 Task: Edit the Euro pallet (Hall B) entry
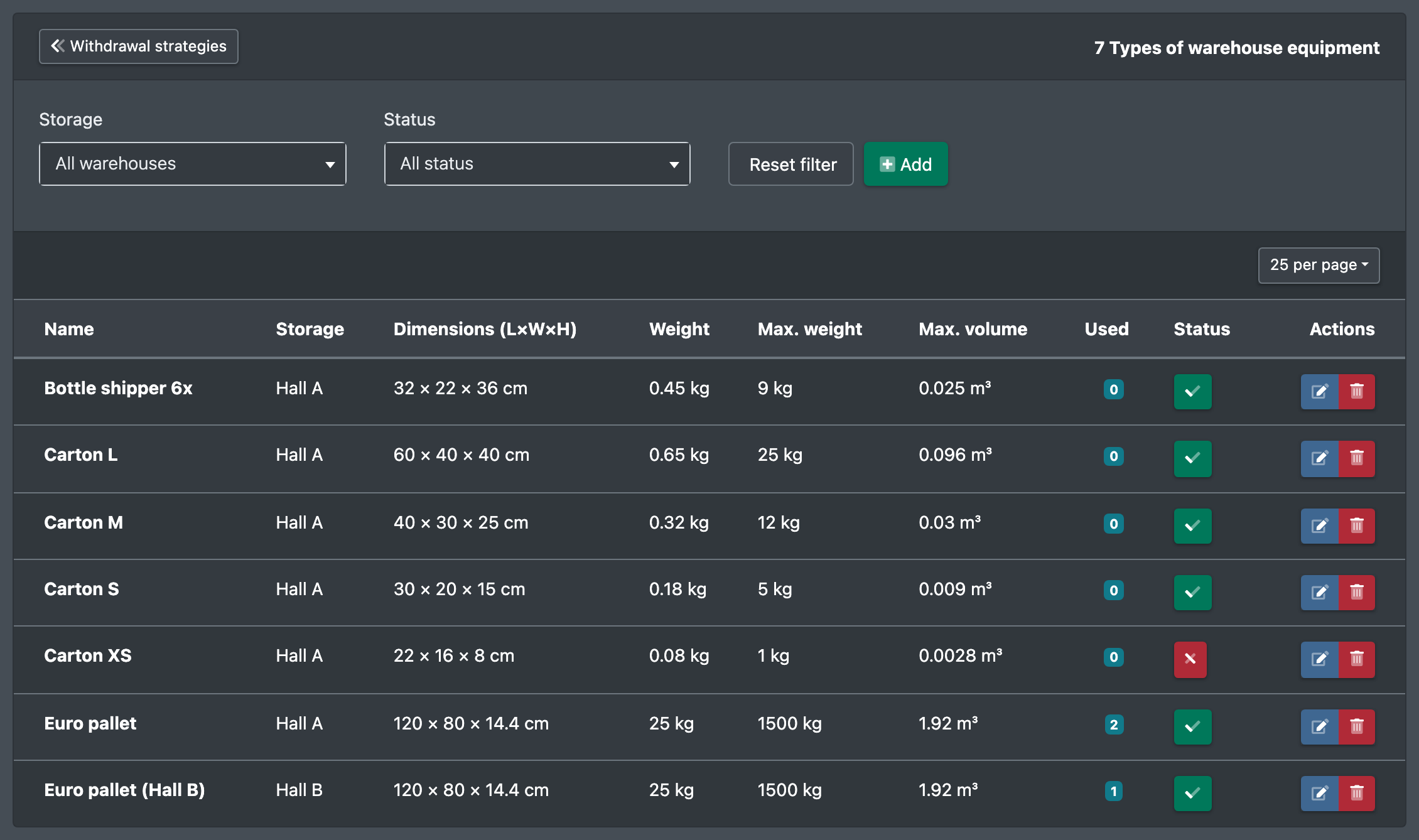(x=1319, y=794)
